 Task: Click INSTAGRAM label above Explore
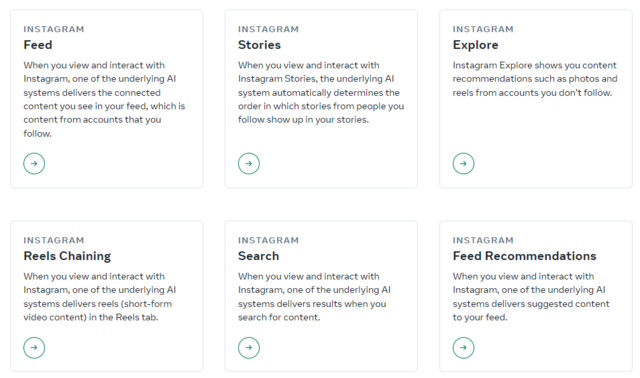483,29
